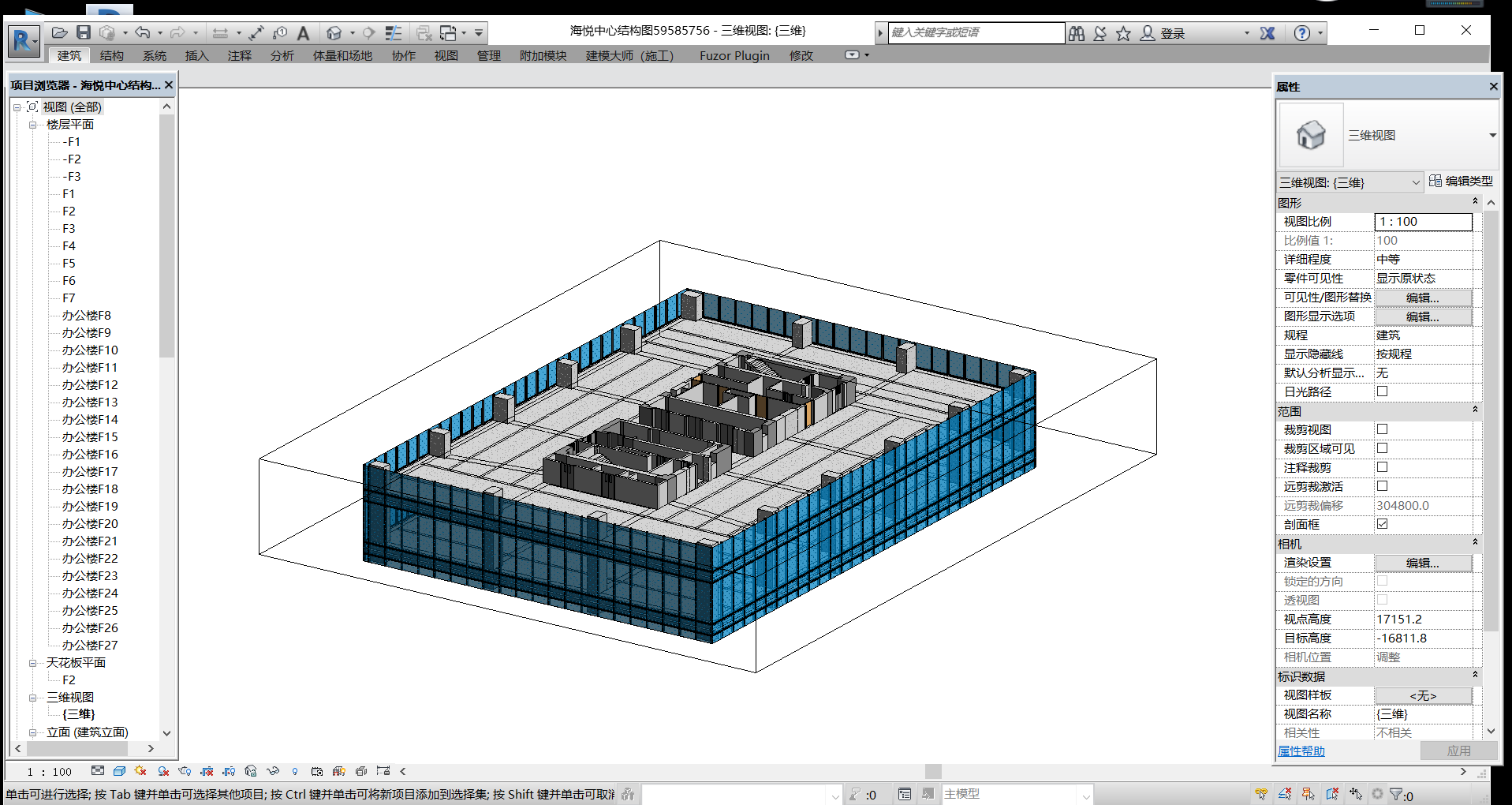1512x805 pixels.
Task: Open the 属性帮助 link
Action: (1301, 751)
